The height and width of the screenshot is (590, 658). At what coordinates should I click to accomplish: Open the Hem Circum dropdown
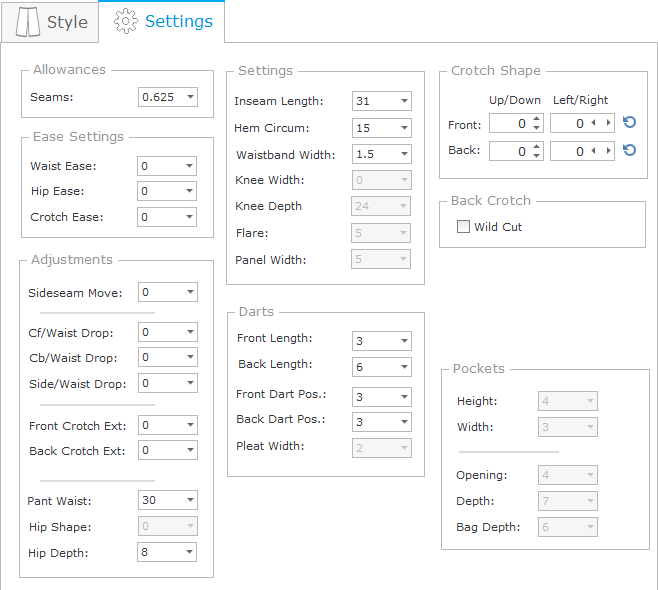point(404,128)
